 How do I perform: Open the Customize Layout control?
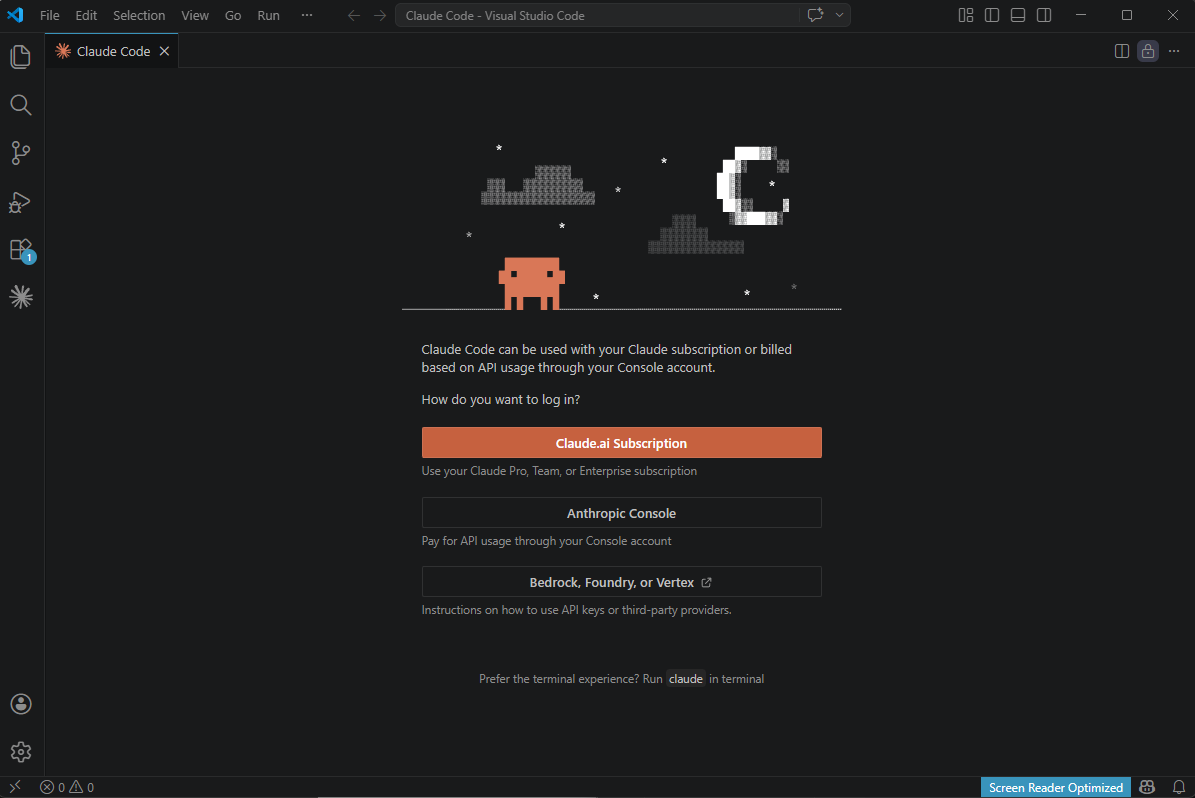pos(966,15)
